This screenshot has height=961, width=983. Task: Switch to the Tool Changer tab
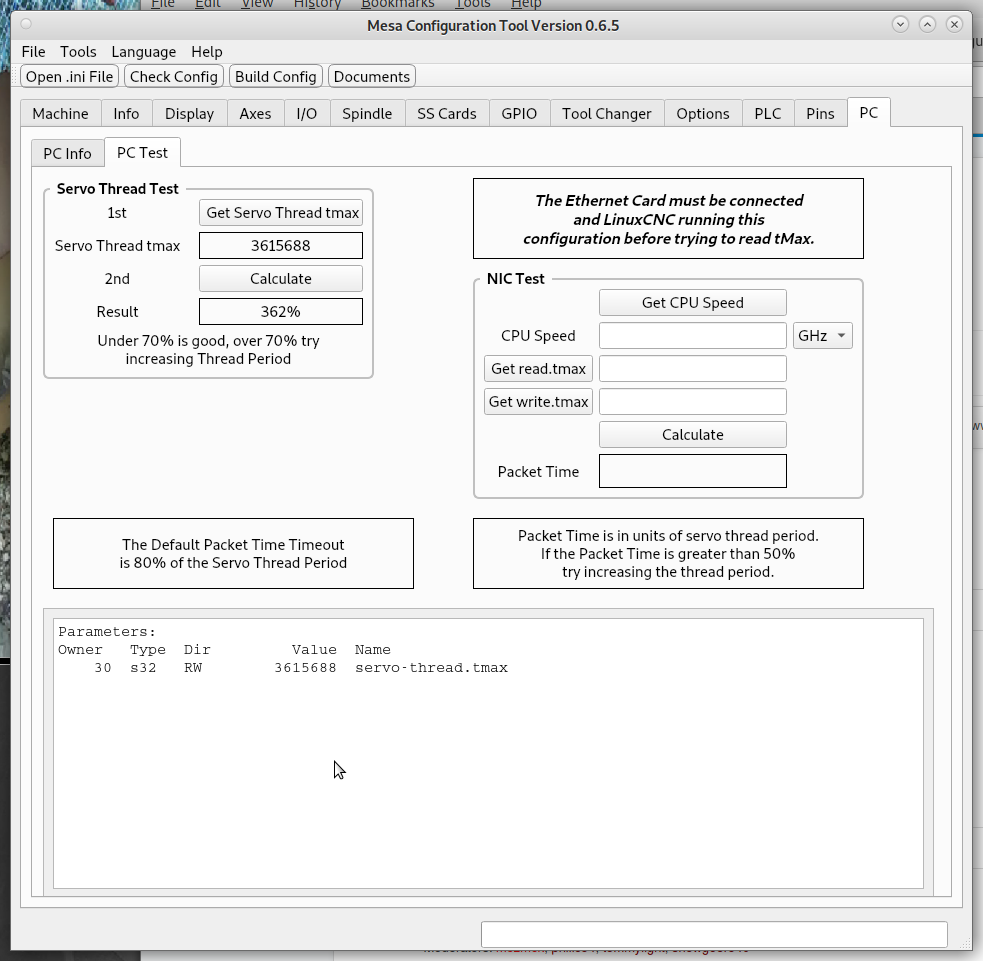(x=606, y=113)
